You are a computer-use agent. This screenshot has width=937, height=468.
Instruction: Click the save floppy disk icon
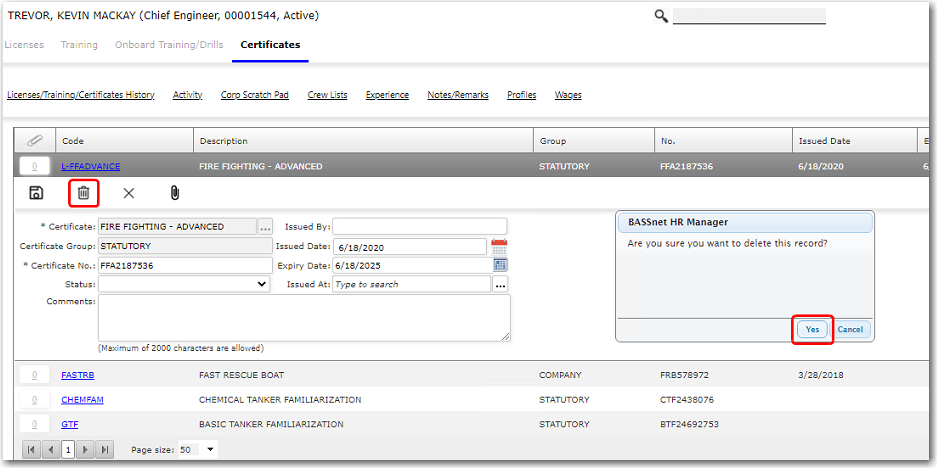[x=36, y=193]
